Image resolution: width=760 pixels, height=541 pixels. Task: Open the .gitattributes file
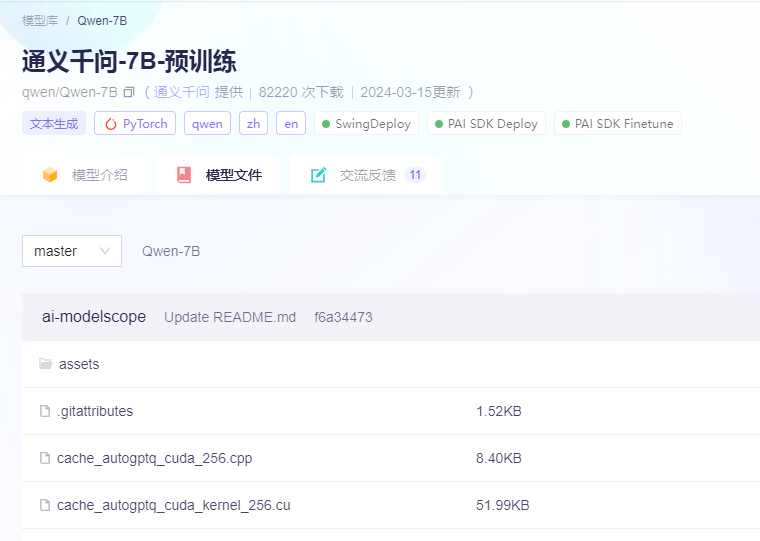pos(95,411)
